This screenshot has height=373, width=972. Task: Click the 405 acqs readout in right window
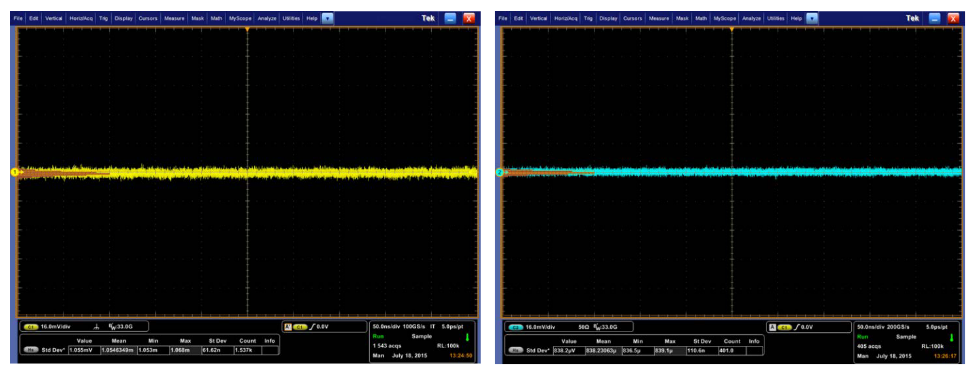[868, 346]
